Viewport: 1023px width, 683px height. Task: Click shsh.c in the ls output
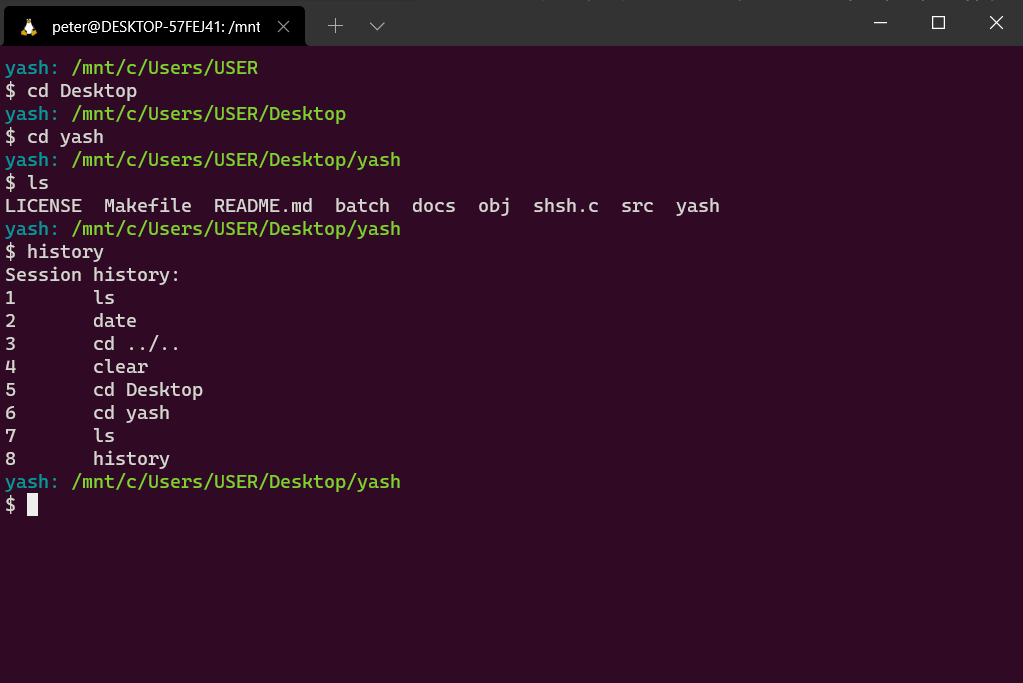pos(565,206)
